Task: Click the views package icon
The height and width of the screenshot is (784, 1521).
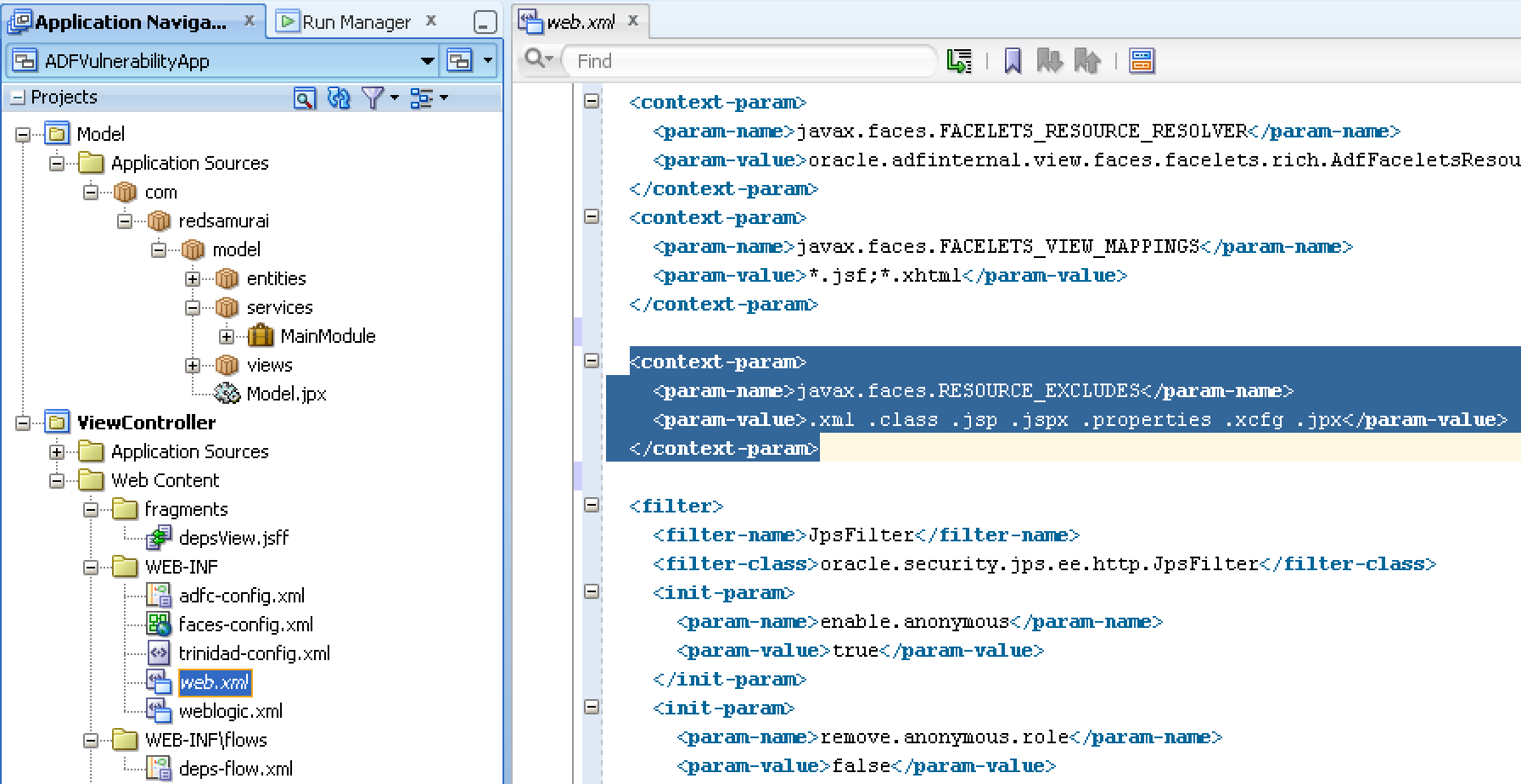Action: coord(227,365)
